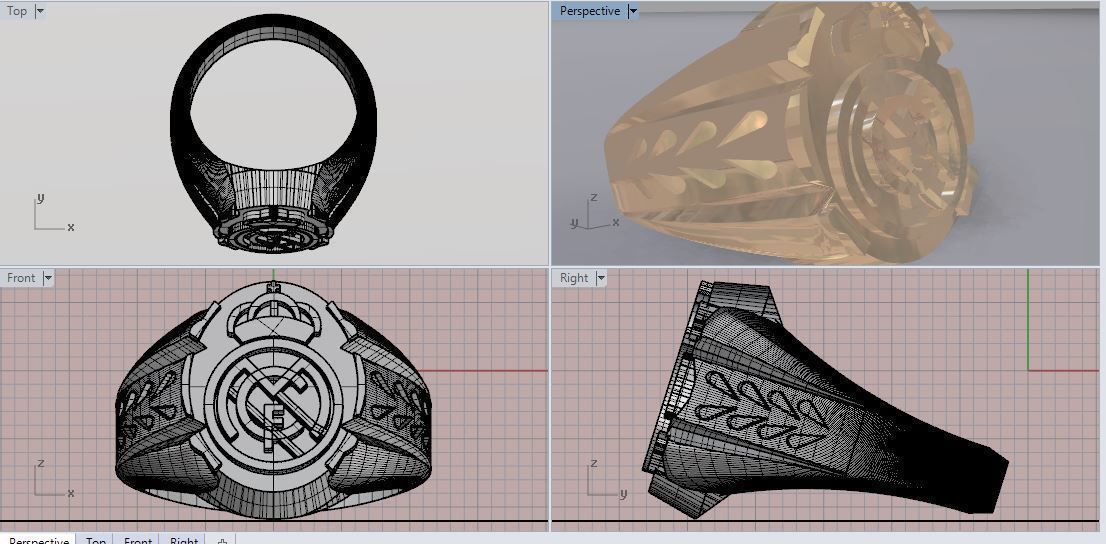Select the ring side profile in Right viewport
Viewport: 1106px width, 544px height.
824,399
